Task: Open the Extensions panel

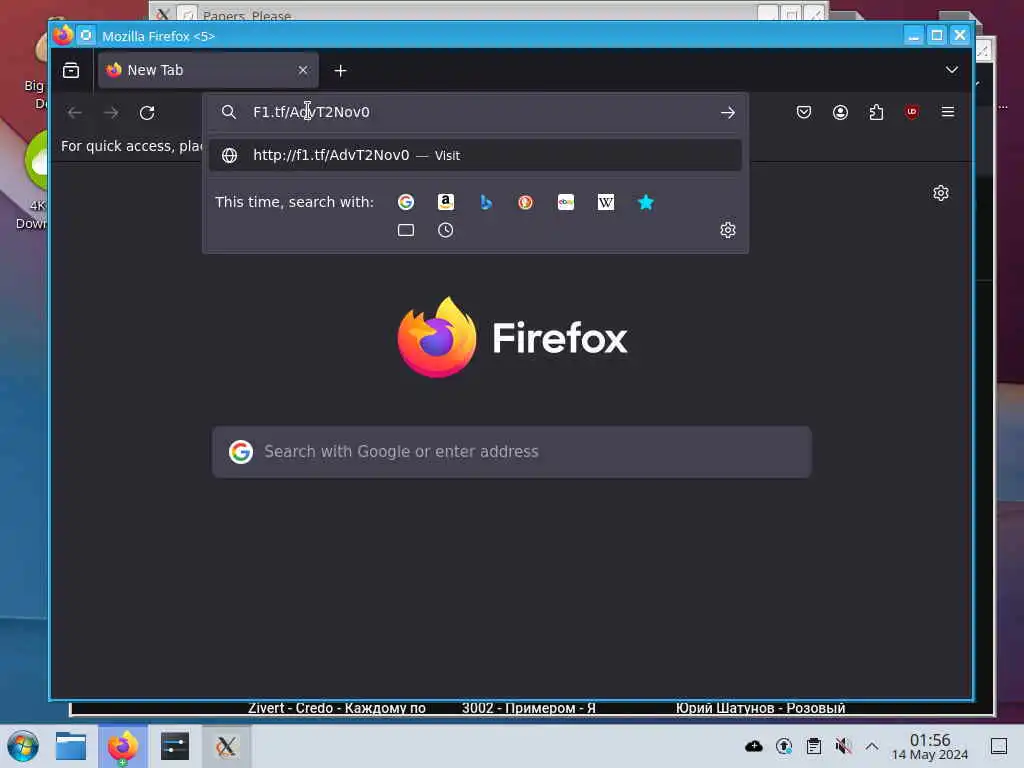Action: [x=876, y=112]
